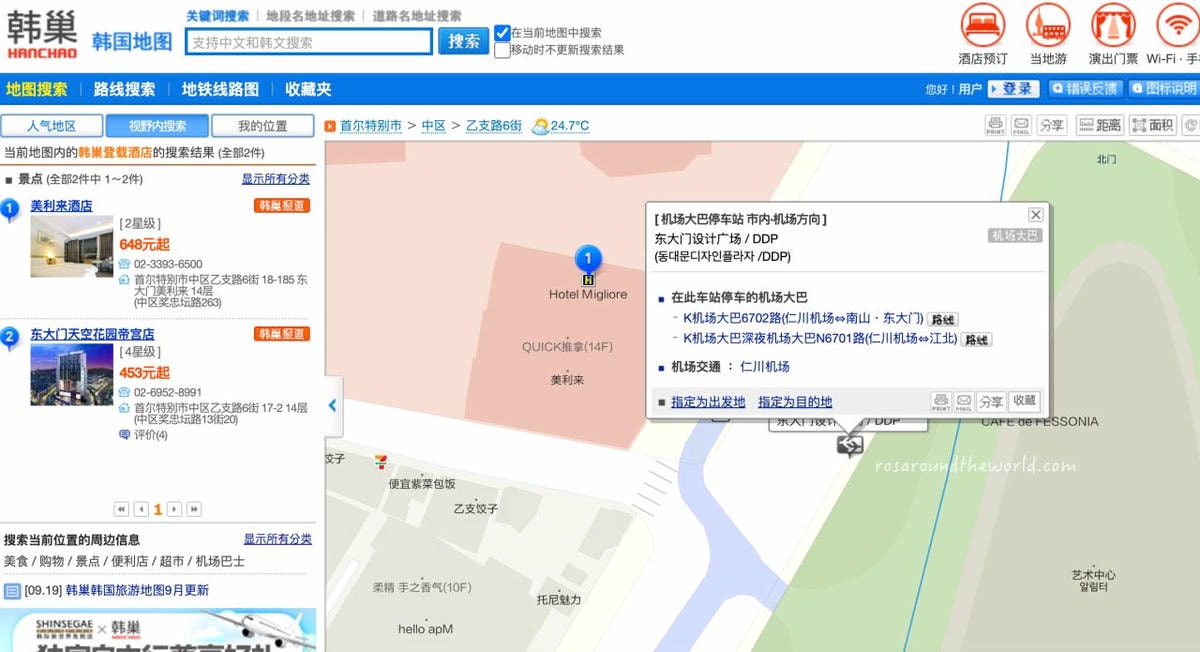
Task: Click 指定为出发地 link in popup
Action: click(x=708, y=402)
